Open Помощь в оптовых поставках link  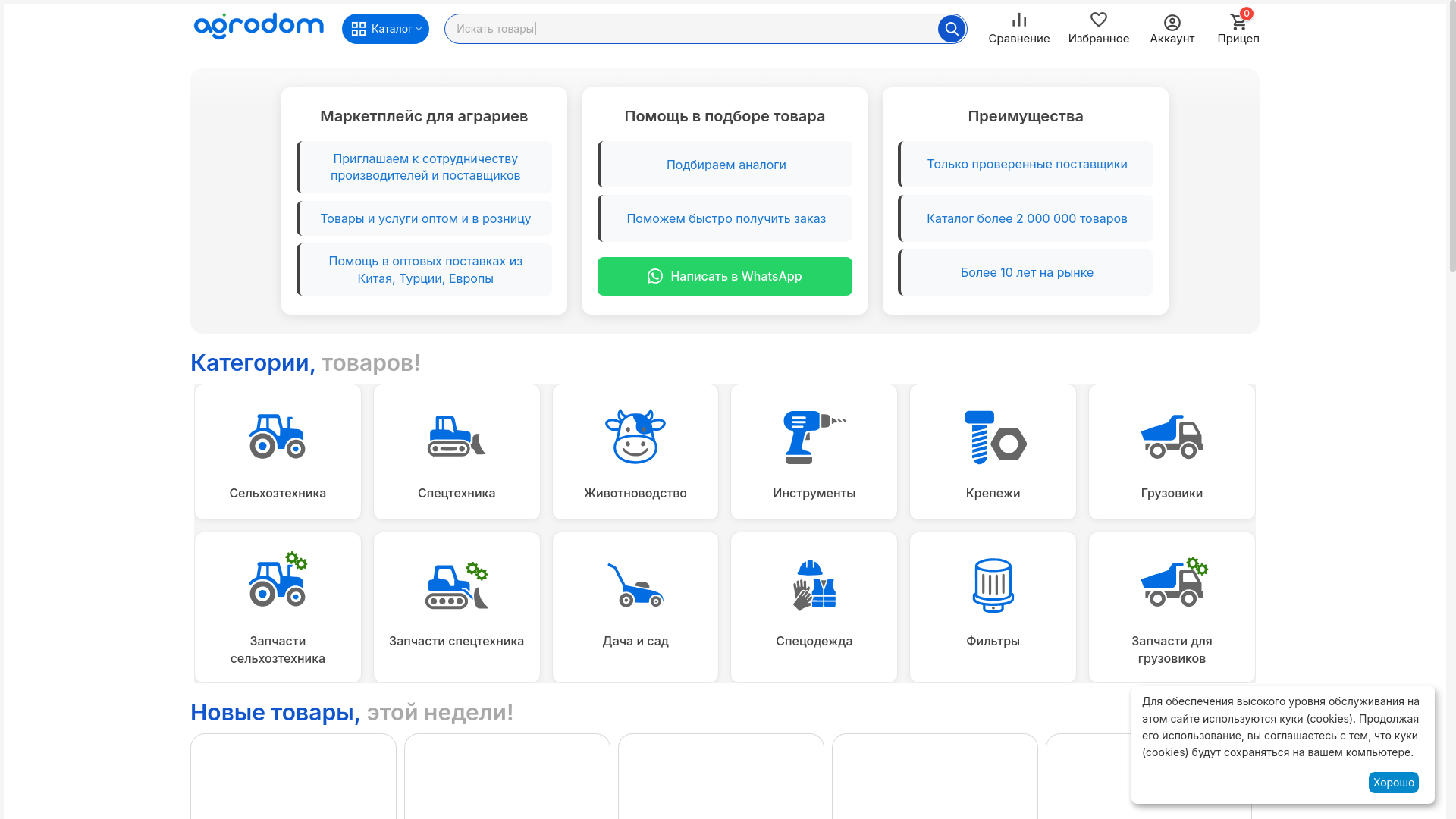pos(425,270)
